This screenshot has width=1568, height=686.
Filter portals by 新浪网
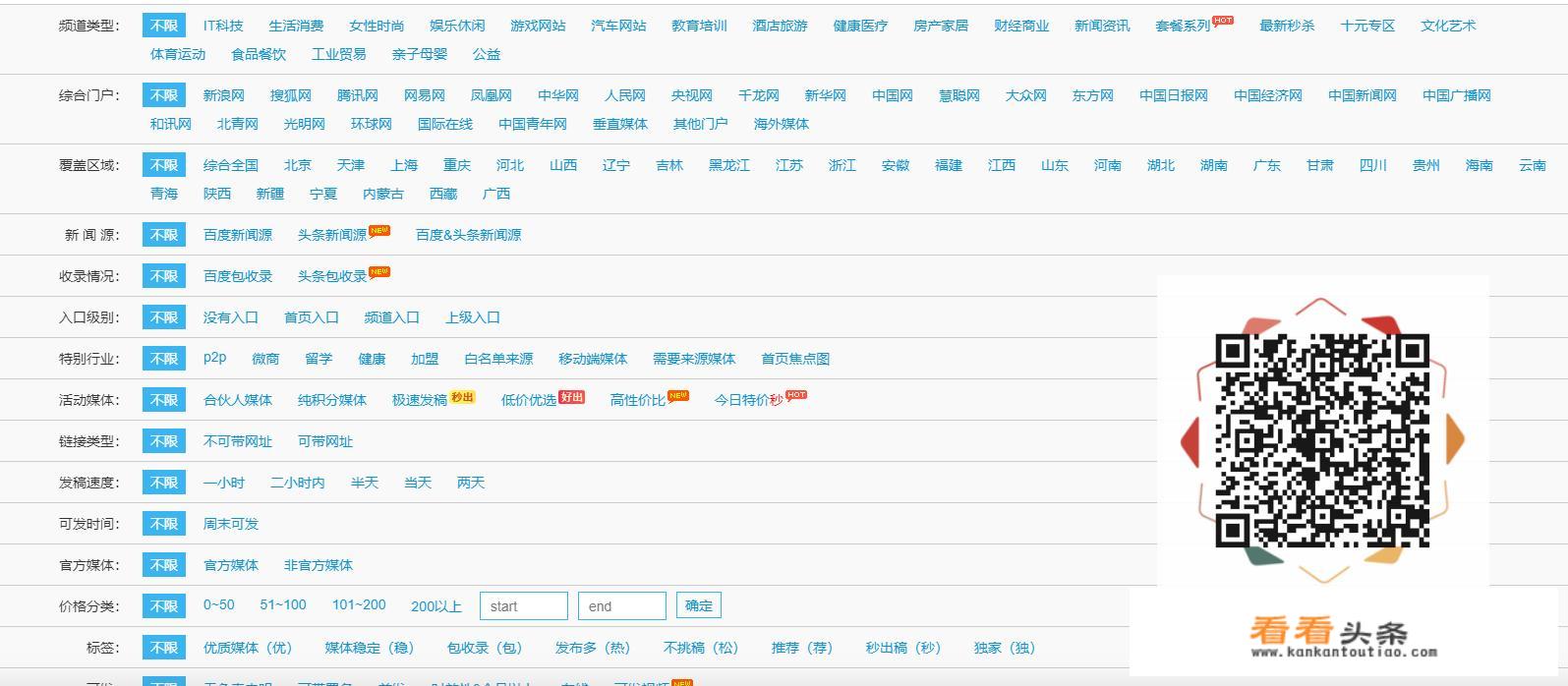(x=224, y=95)
